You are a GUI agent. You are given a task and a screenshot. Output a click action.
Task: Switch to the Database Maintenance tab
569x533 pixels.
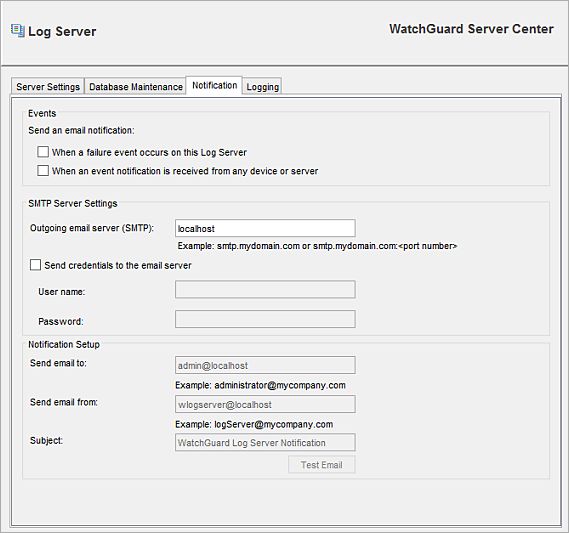pos(136,87)
